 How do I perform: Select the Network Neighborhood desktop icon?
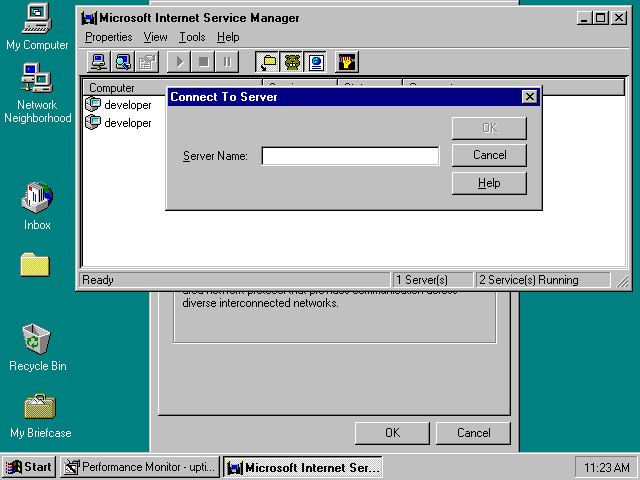[37, 93]
